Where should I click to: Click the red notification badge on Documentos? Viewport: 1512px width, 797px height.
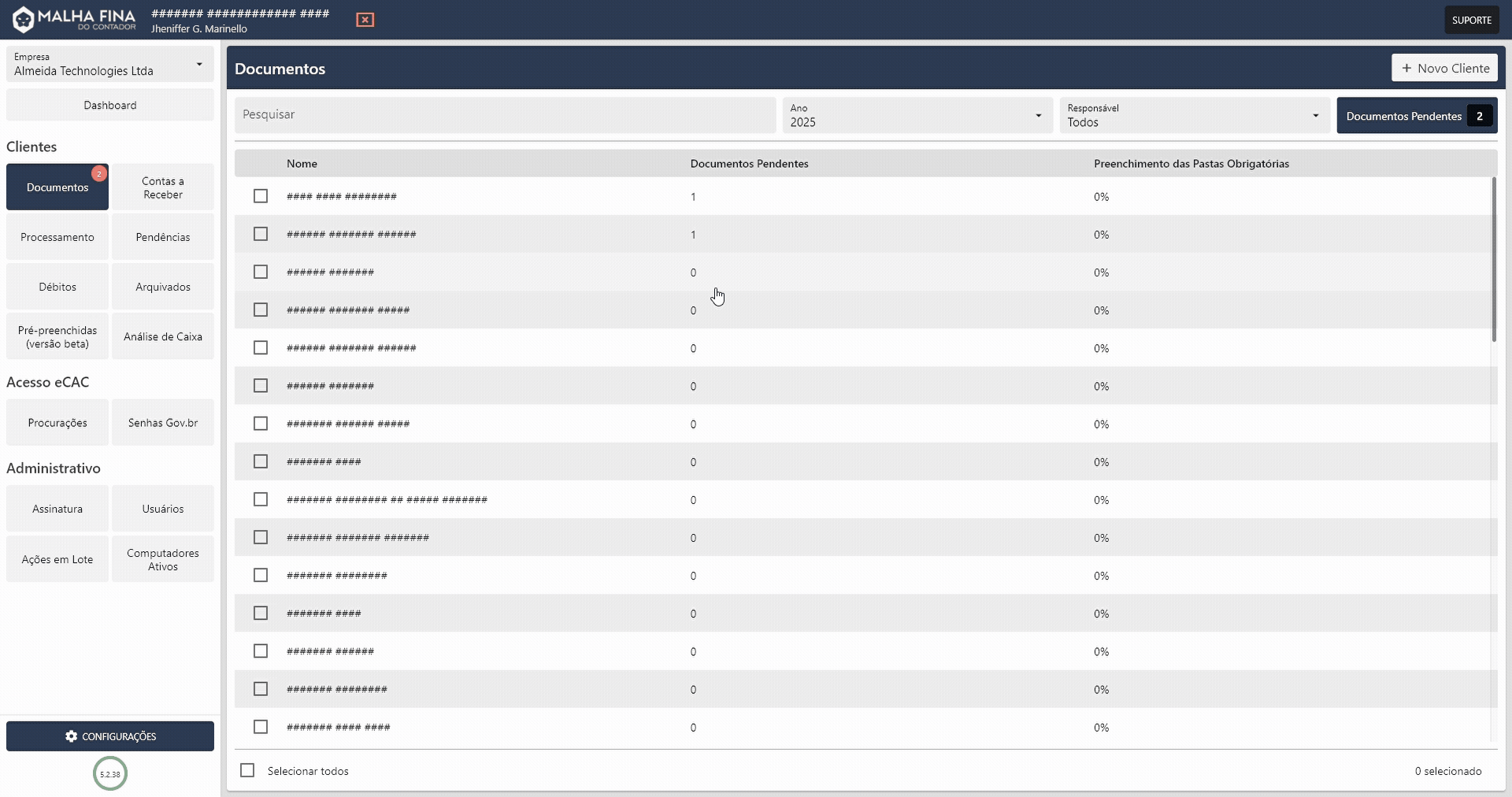tap(98, 174)
